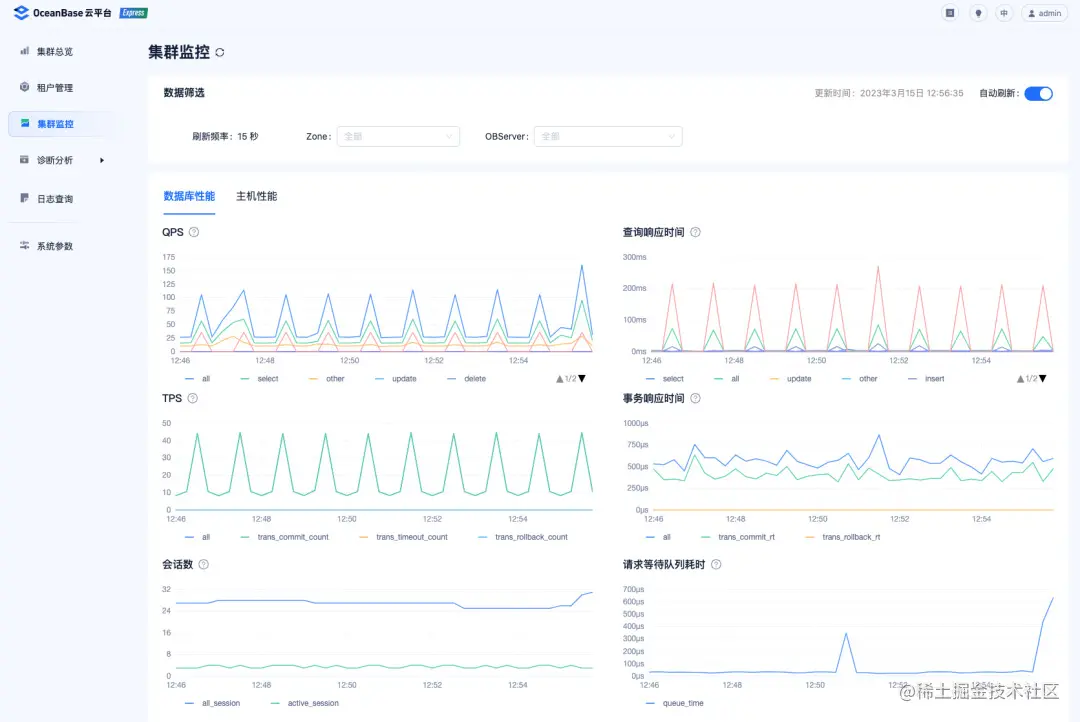The width and height of the screenshot is (1080, 722).
Task: Toggle the QPS 'select' legend series
Action: point(260,379)
